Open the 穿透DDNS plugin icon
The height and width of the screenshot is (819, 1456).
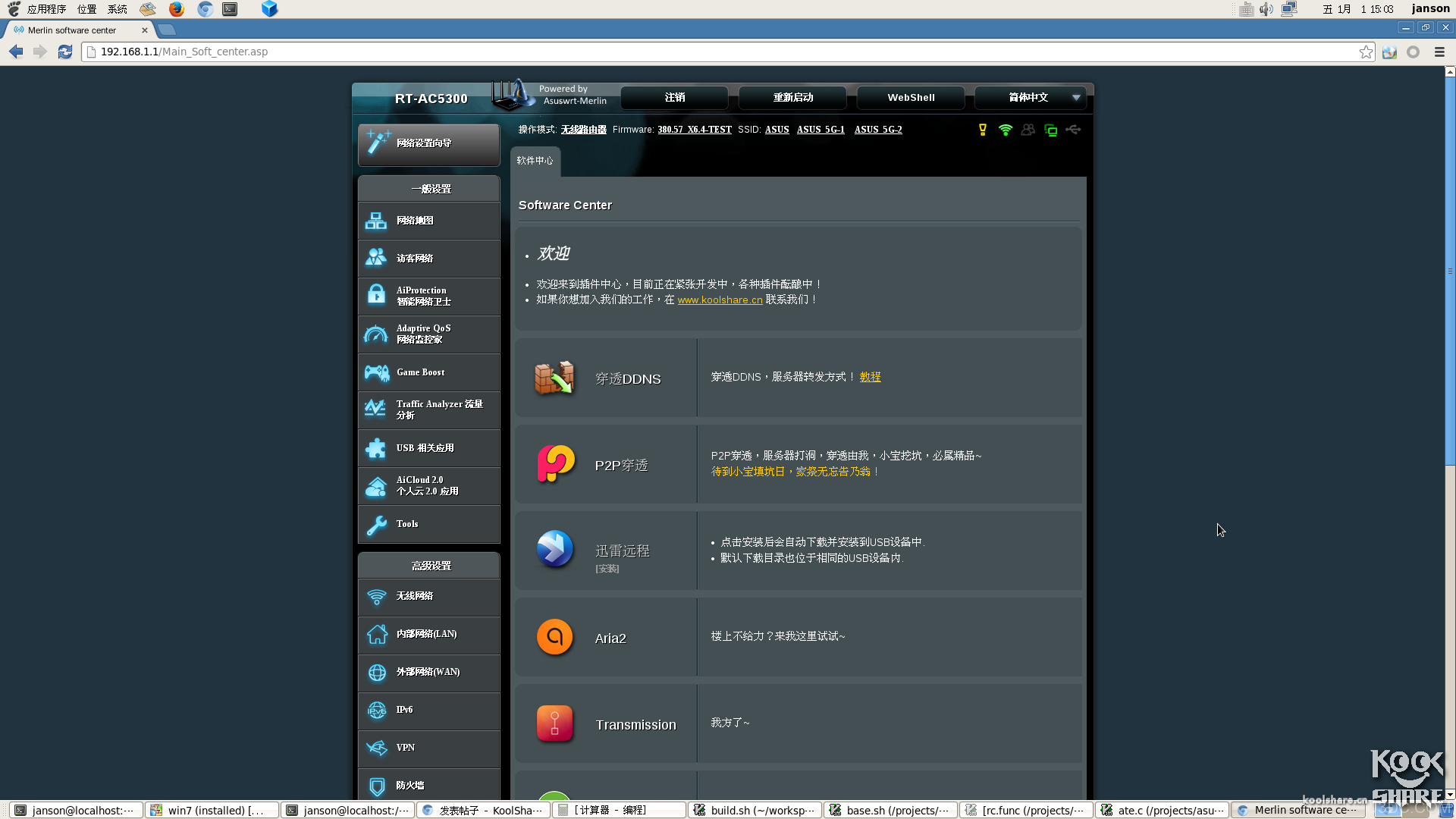tap(554, 378)
